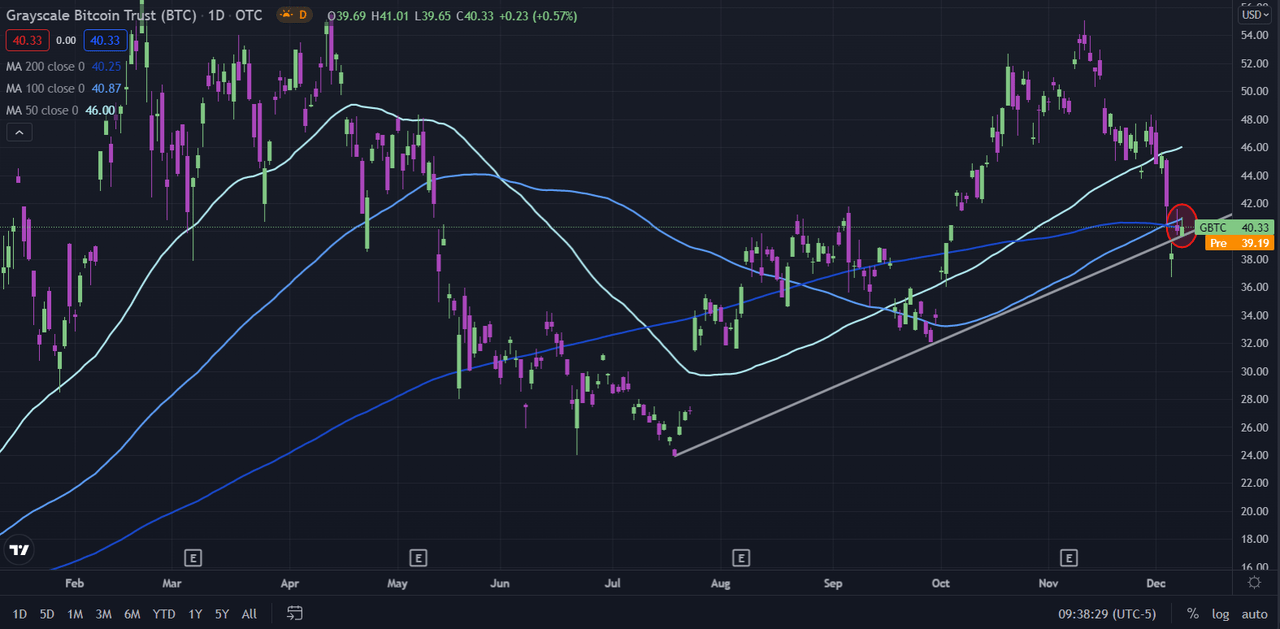Select the 5Y time range
1280x629 pixels.
click(x=221, y=613)
